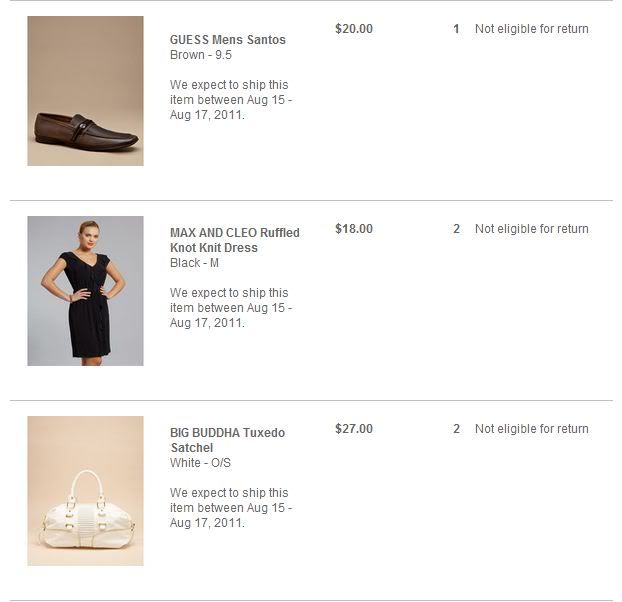Click the shipping estimate under GUESS Mens Santos
The image size is (622, 602).
[230, 100]
